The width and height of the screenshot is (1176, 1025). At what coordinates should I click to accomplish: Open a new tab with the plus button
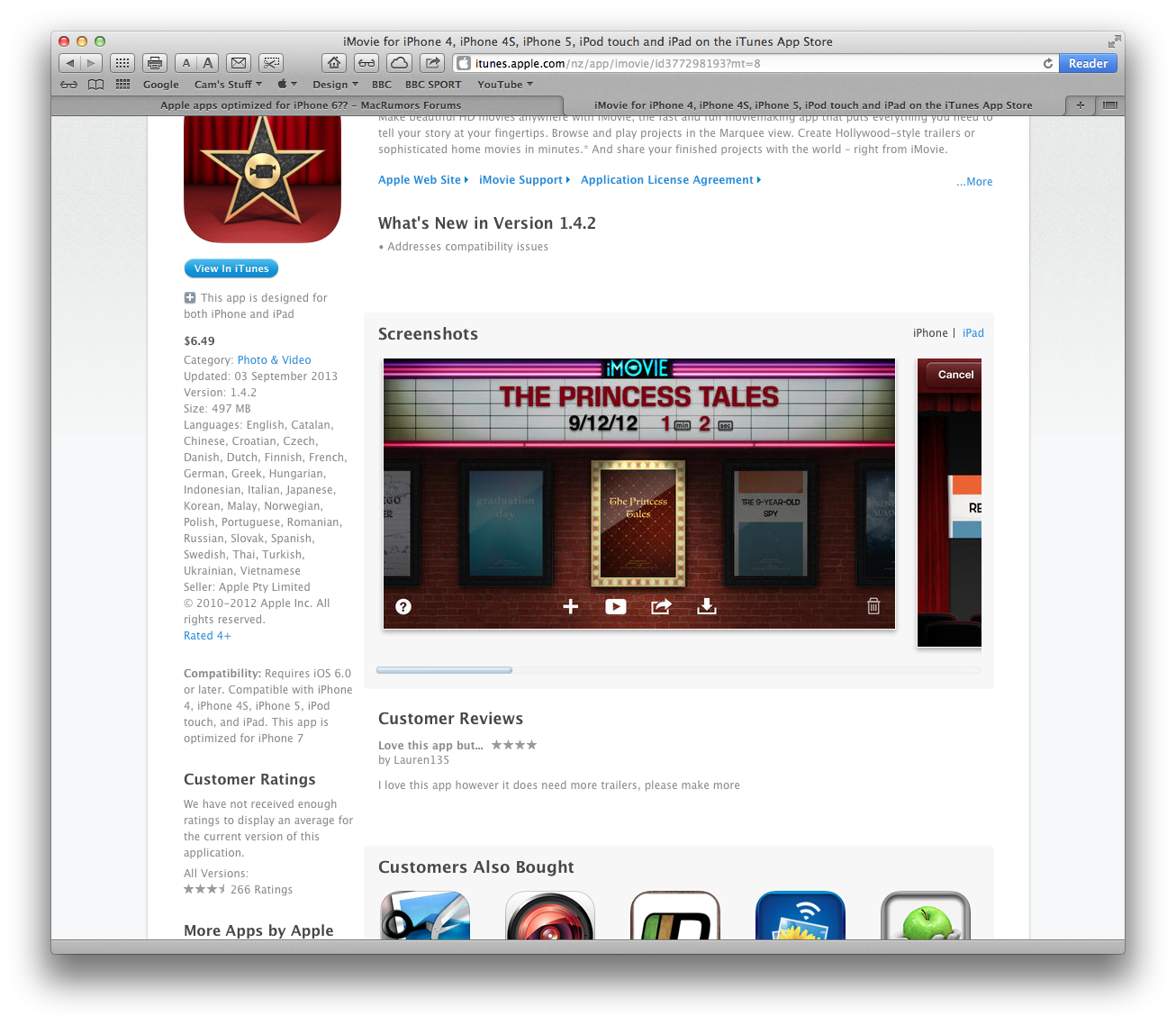1080,105
